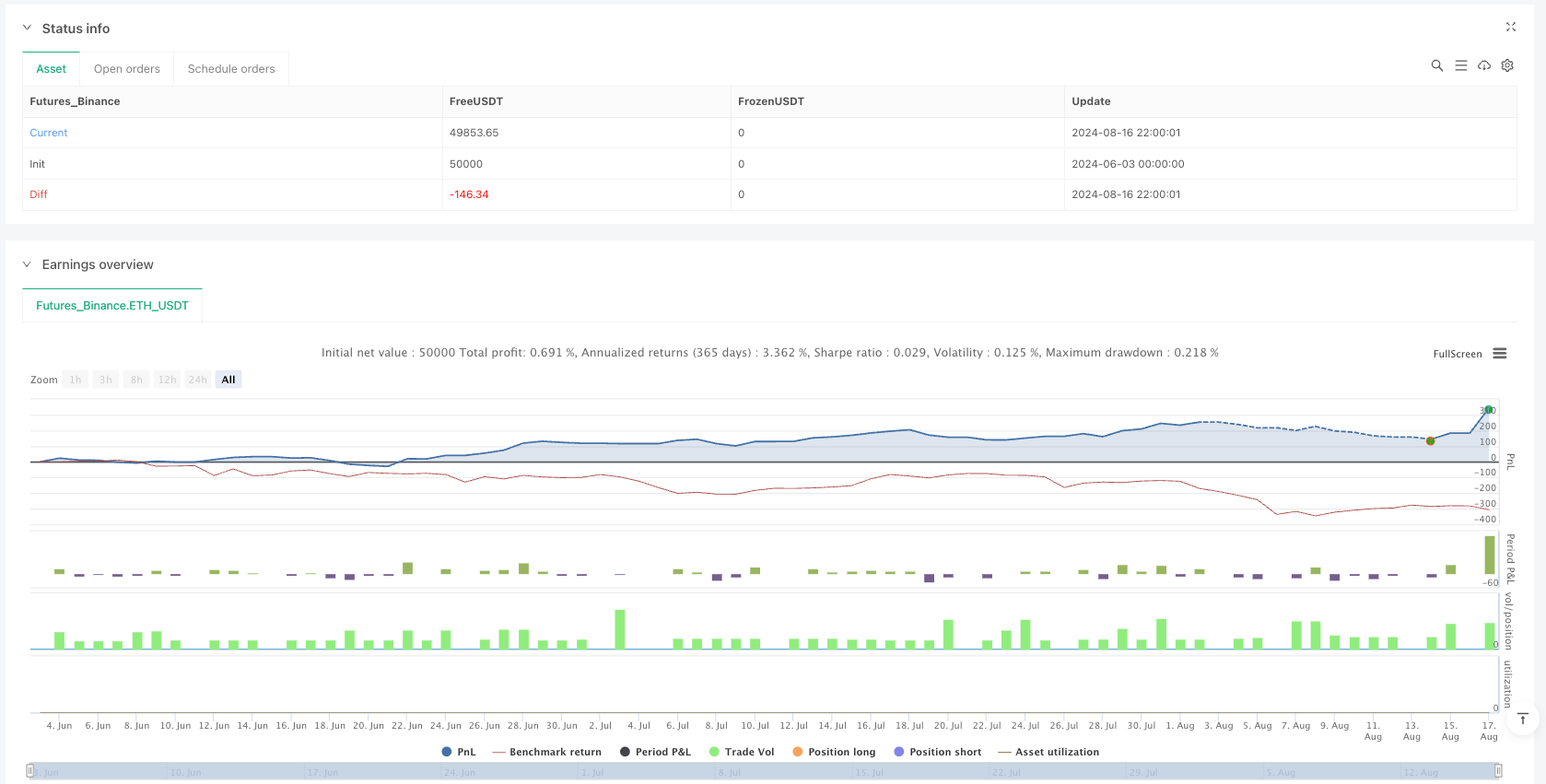Click the 2024-06-03 00:00:00 update timestamp

click(x=1128, y=164)
